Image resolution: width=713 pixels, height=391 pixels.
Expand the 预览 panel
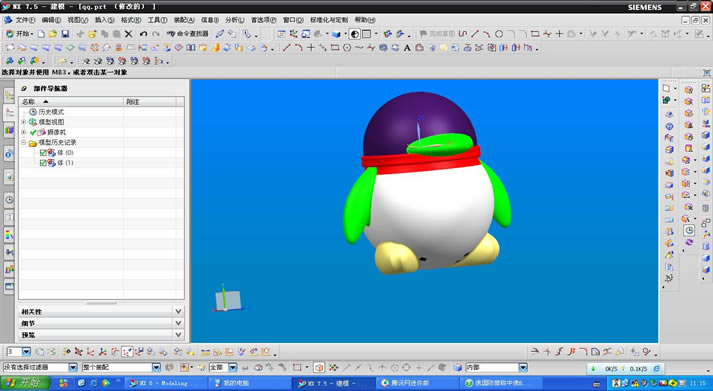coord(101,335)
